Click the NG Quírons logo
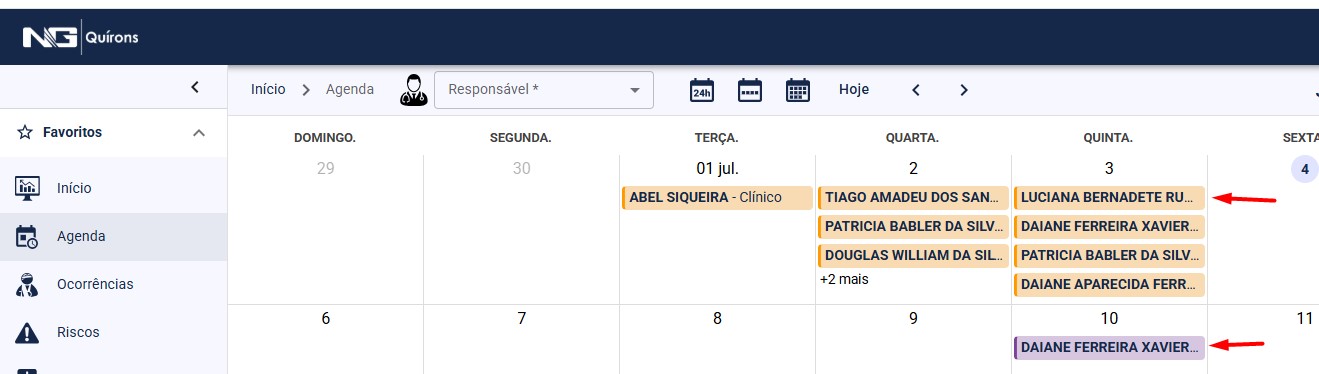1319x374 pixels. 80,38
